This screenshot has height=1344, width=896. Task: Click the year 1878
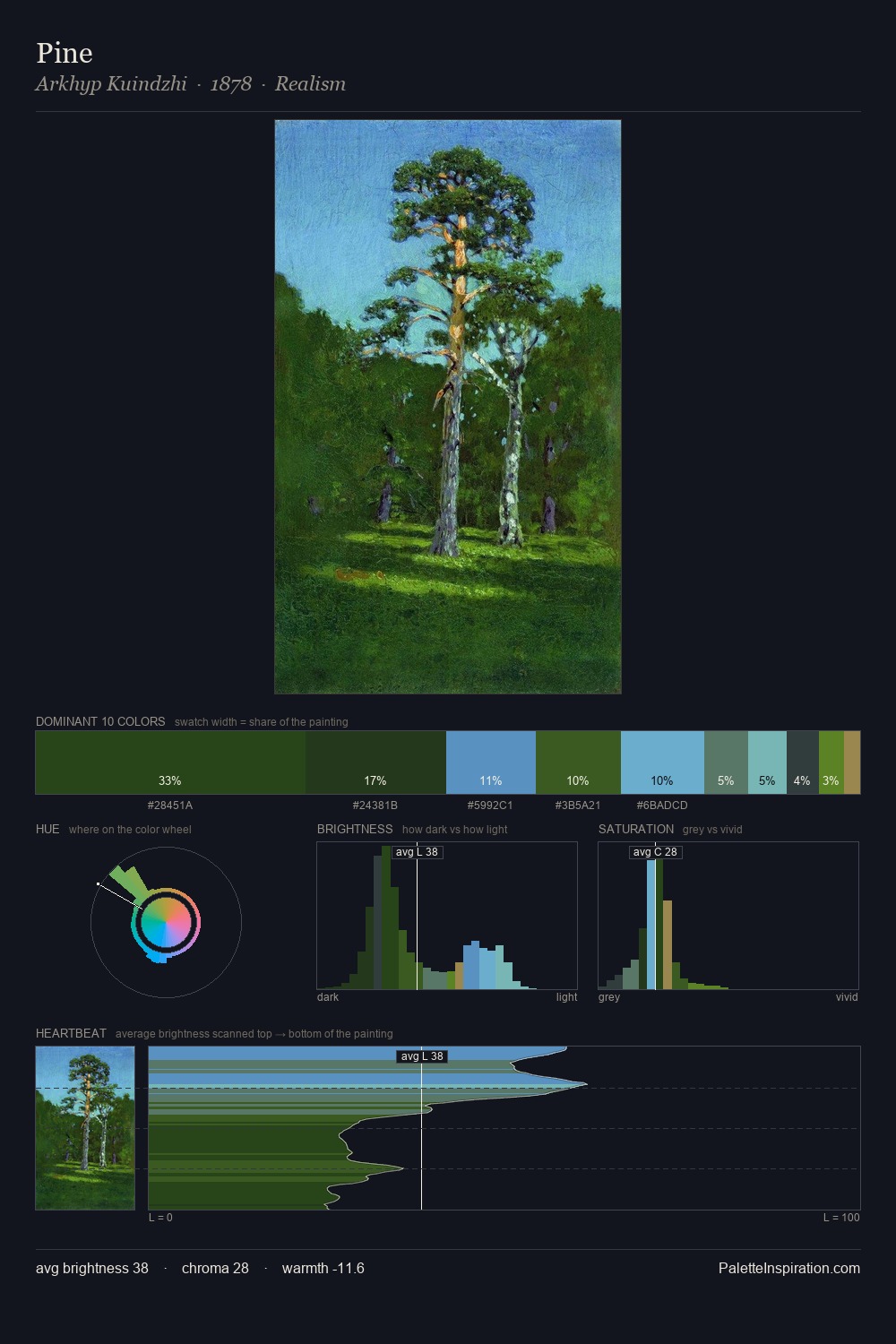click(x=231, y=84)
